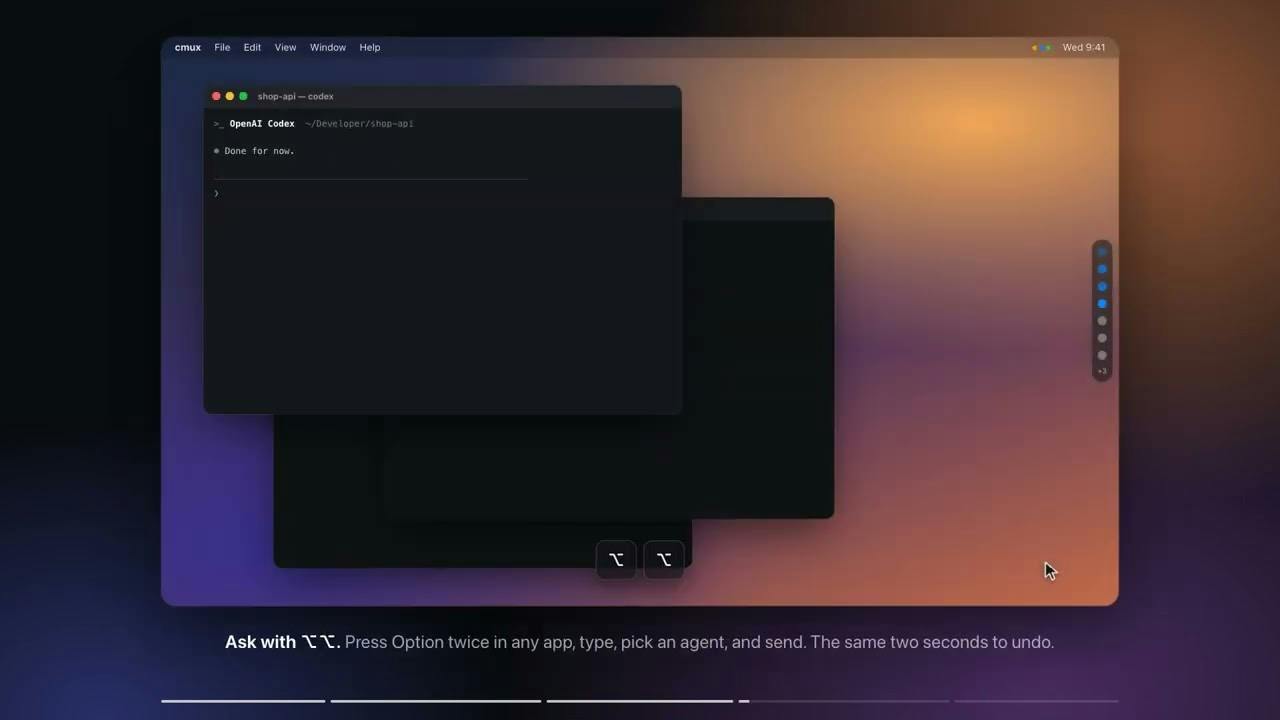Maximize the shop-api — codex window
Viewport: 1280px width, 720px height.
(x=243, y=96)
